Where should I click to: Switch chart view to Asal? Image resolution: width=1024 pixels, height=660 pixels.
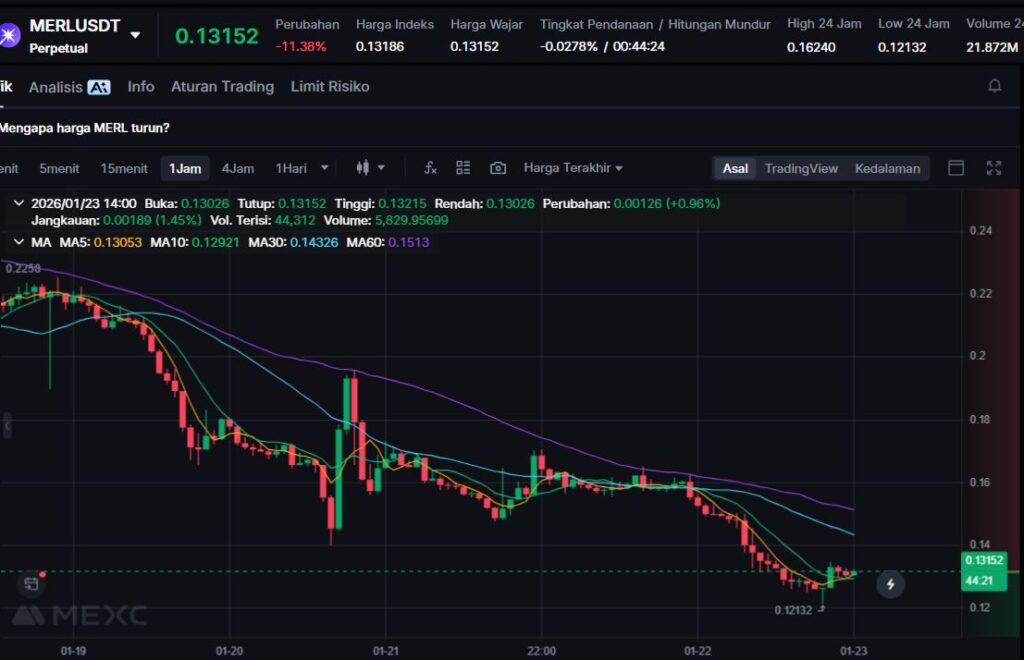click(735, 168)
